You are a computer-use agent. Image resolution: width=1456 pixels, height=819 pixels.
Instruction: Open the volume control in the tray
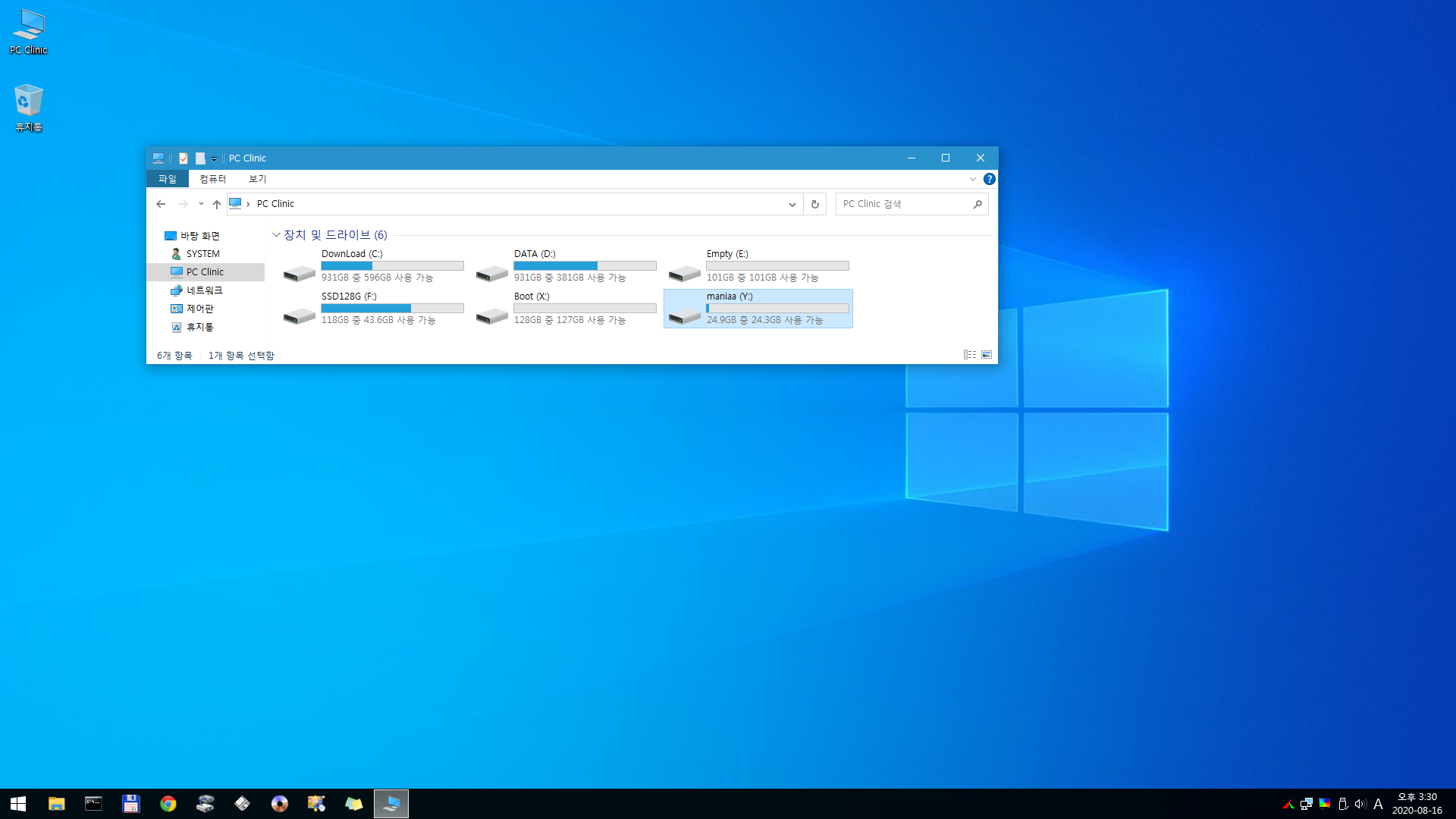pyautogui.click(x=1360, y=804)
